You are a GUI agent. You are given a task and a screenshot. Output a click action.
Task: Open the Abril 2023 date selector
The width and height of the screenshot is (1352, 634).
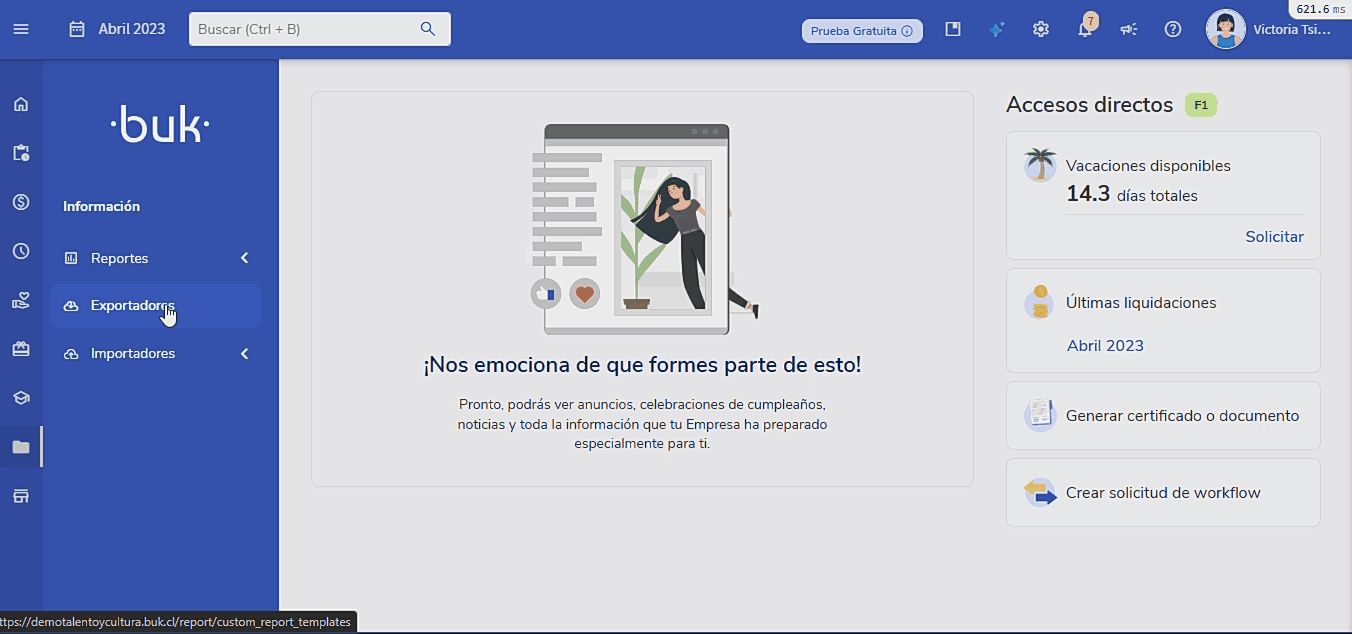[117, 29]
